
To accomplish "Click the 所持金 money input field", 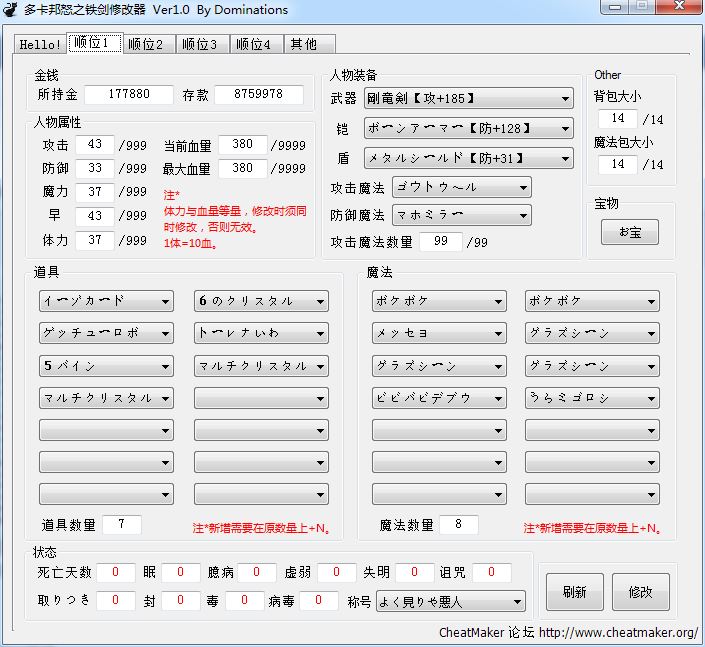I will [128, 95].
